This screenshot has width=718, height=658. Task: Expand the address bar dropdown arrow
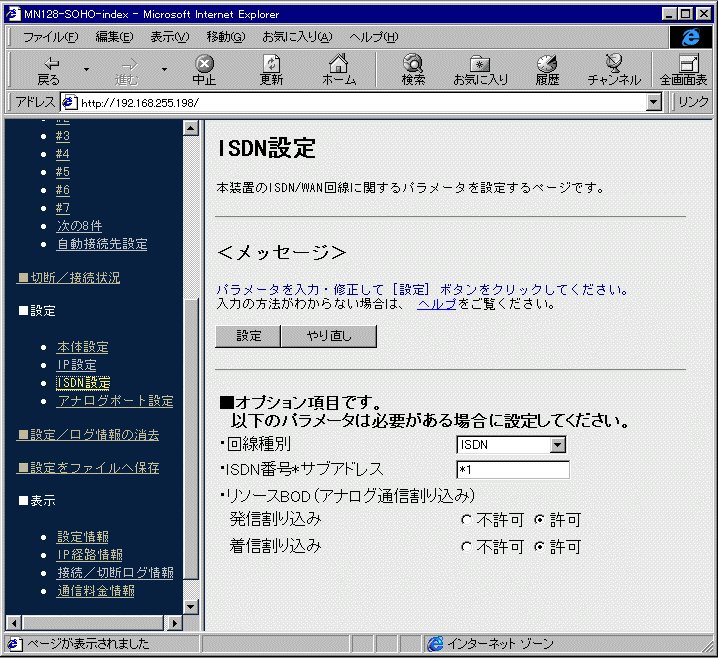pyautogui.click(x=654, y=102)
